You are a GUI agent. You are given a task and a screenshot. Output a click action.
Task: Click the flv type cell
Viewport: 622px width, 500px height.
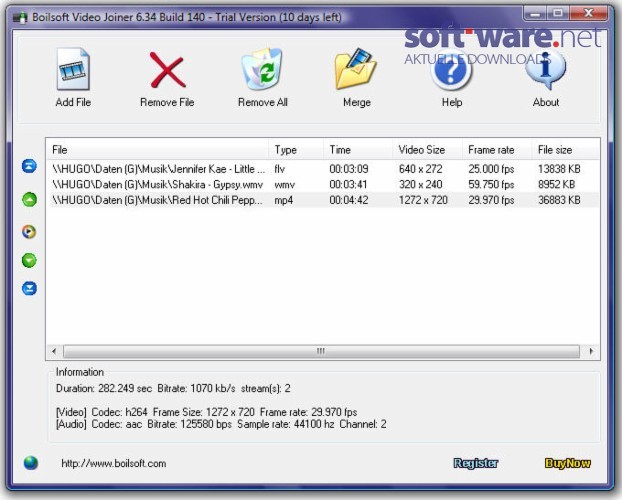tap(280, 169)
